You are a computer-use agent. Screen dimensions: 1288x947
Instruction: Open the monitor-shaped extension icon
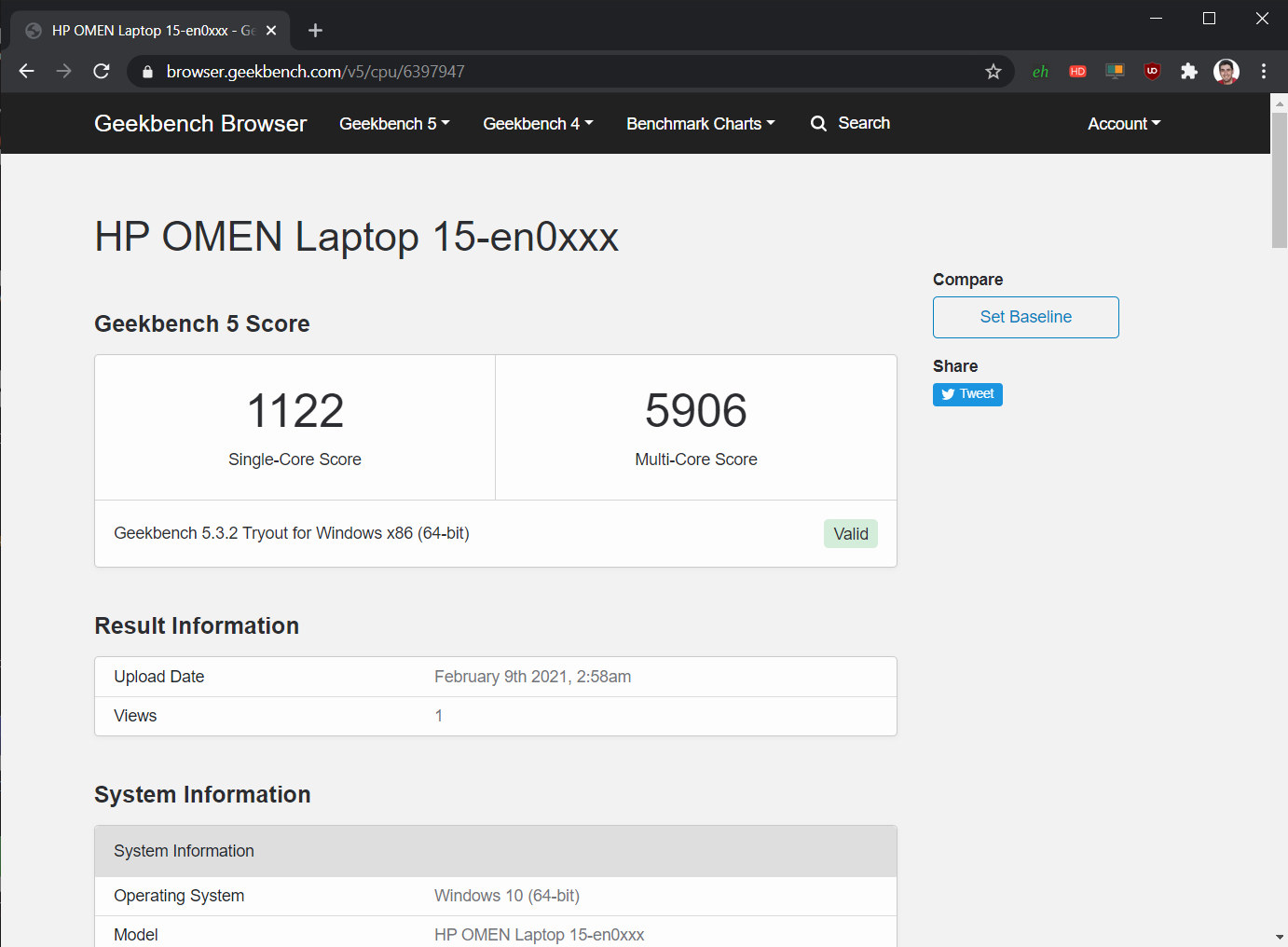[x=1115, y=72]
